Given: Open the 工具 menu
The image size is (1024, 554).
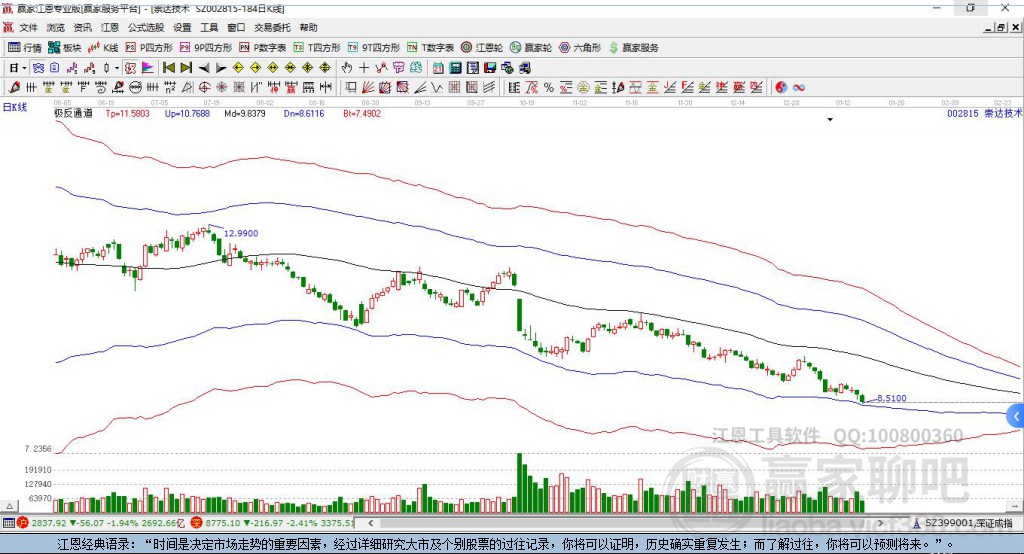Looking at the screenshot, I should click(209, 27).
